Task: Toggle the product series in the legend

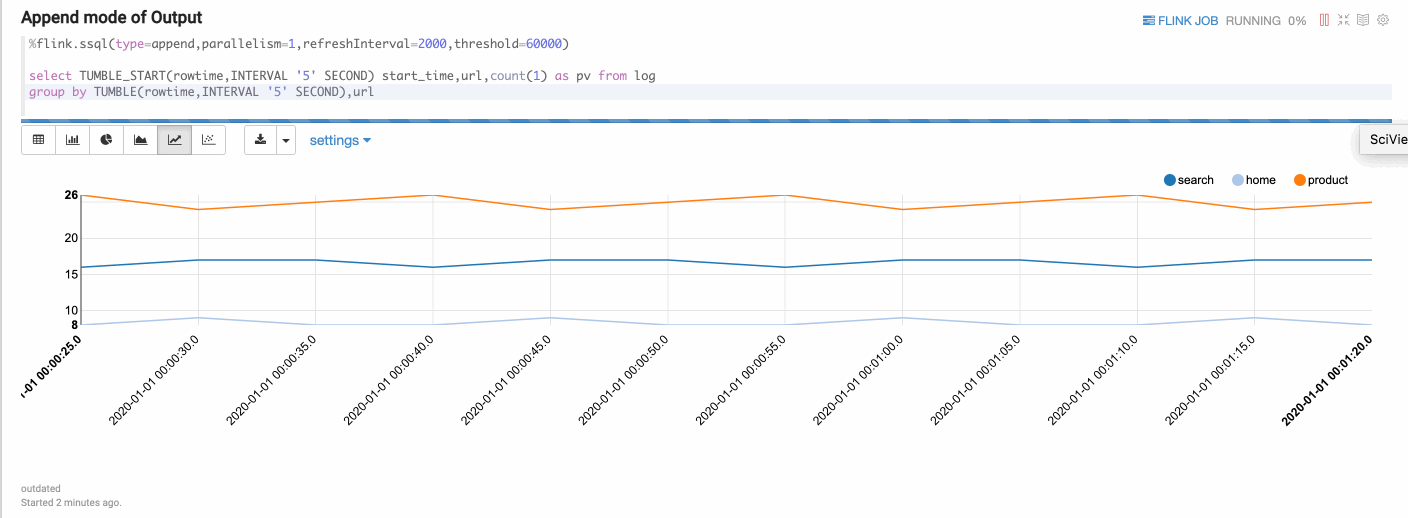Action: pyautogui.click(x=1321, y=180)
